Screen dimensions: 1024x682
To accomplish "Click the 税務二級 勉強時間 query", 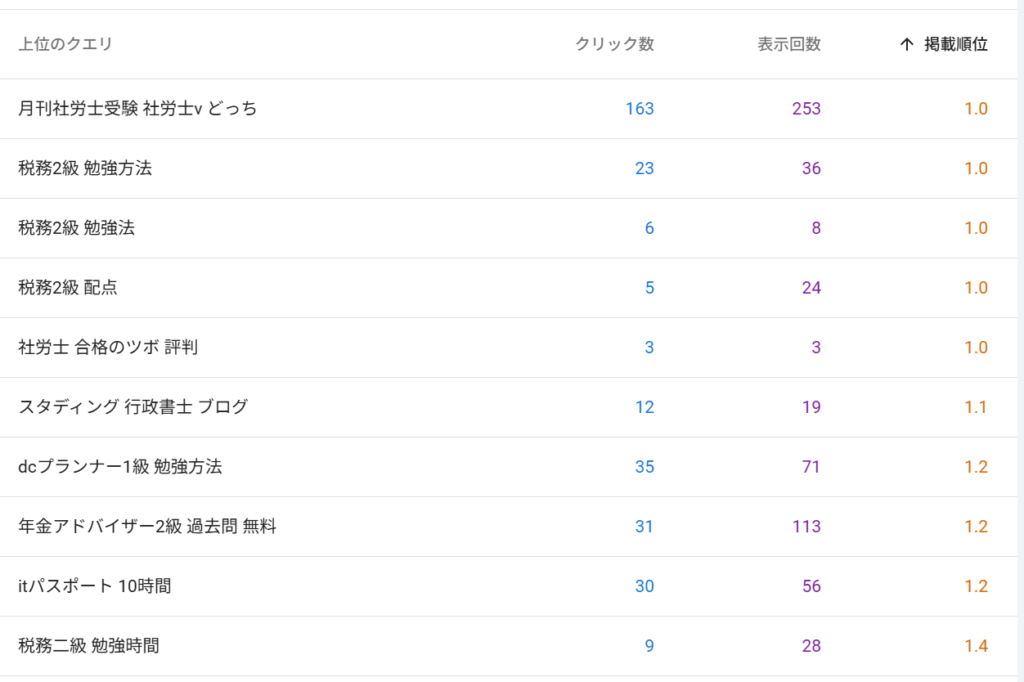I will [x=88, y=646].
